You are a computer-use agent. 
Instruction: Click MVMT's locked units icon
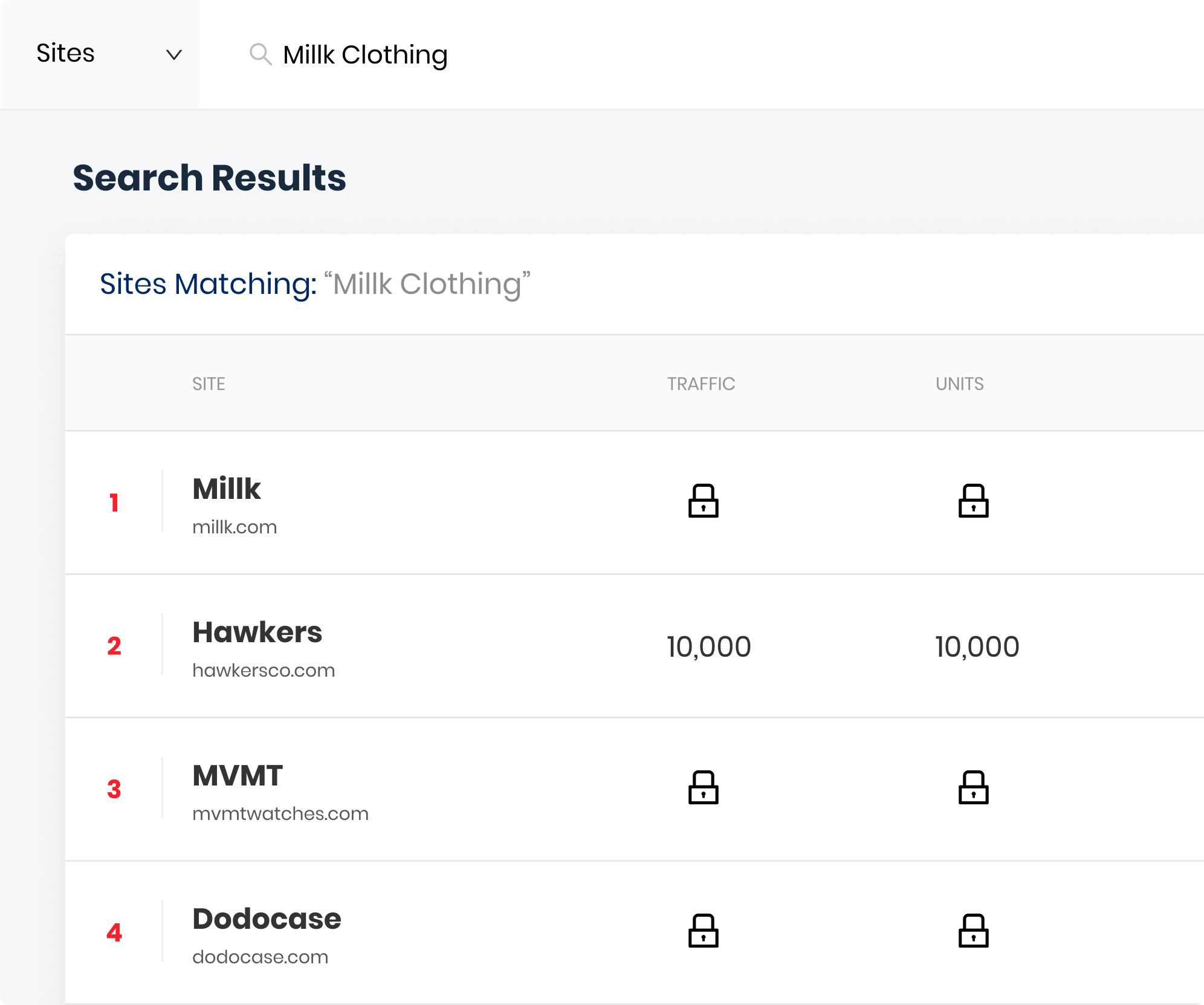click(x=973, y=787)
